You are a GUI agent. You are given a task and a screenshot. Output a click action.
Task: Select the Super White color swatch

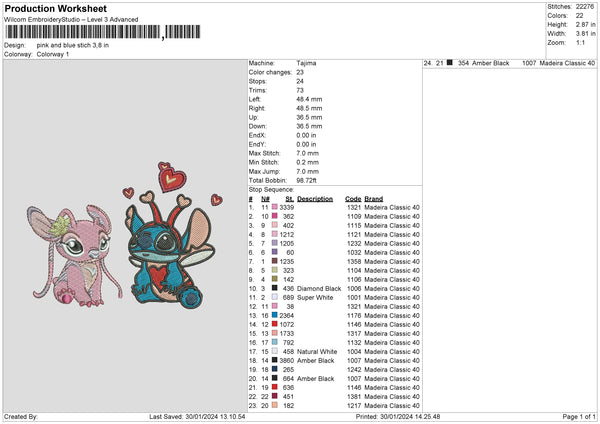(274, 297)
